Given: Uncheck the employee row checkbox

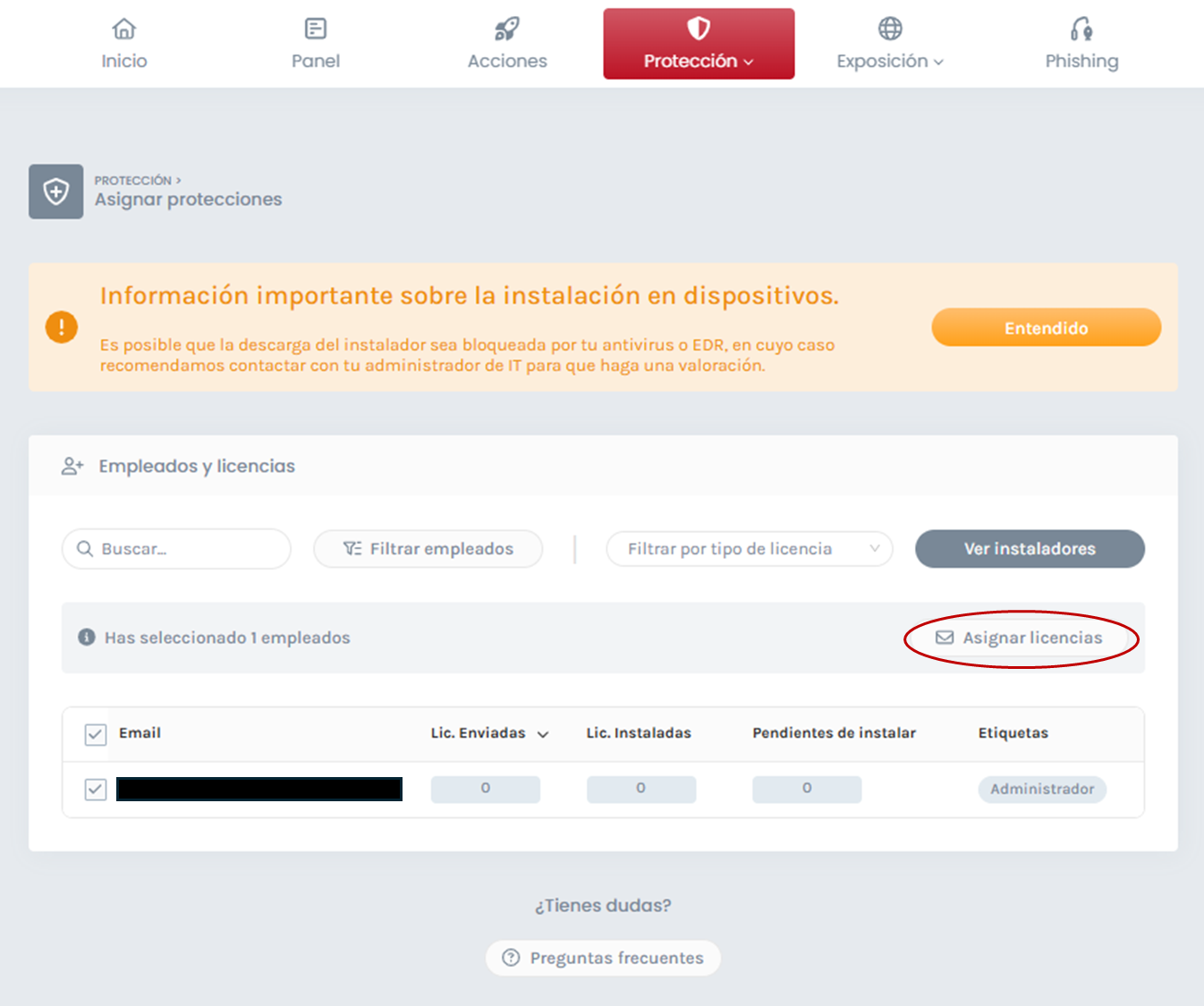Looking at the screenshot, I should click(x=96, y=790).
